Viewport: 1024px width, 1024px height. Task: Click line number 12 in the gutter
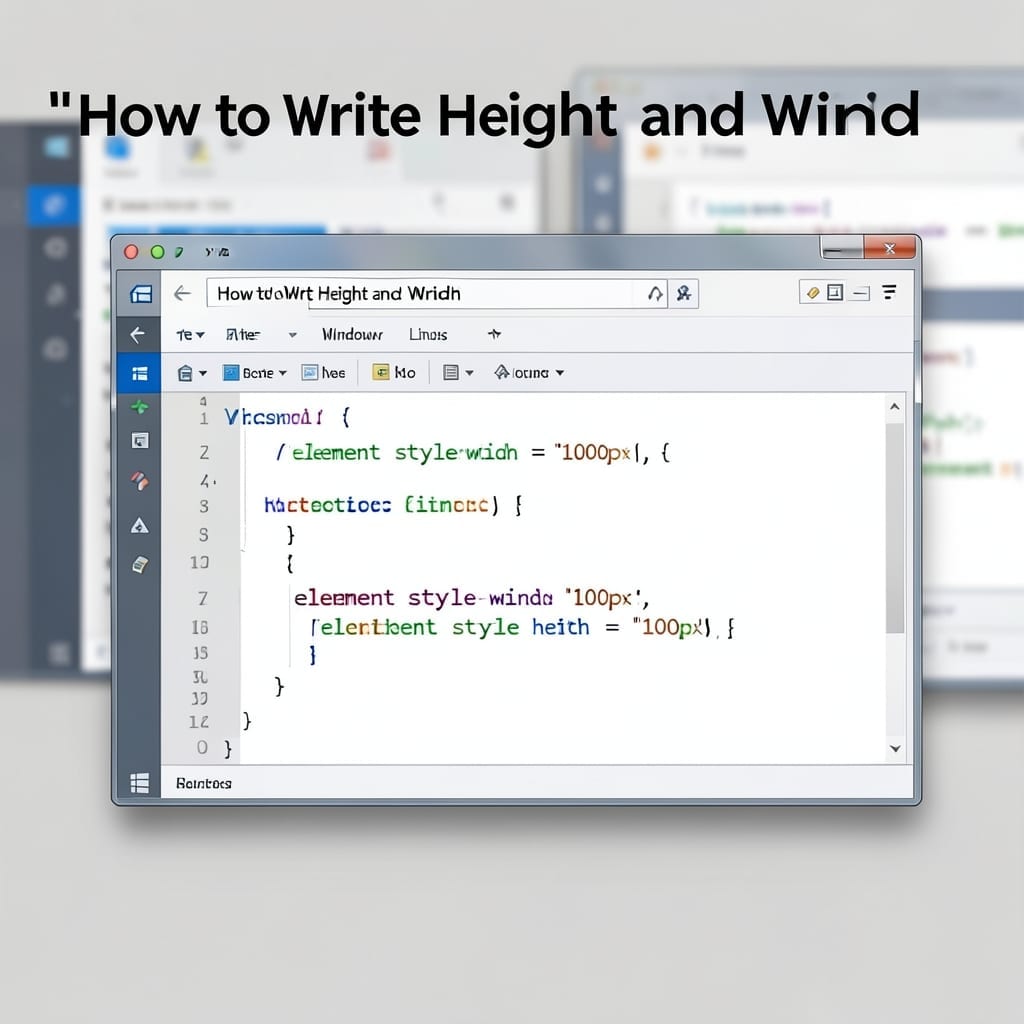(x=199, y=722)
